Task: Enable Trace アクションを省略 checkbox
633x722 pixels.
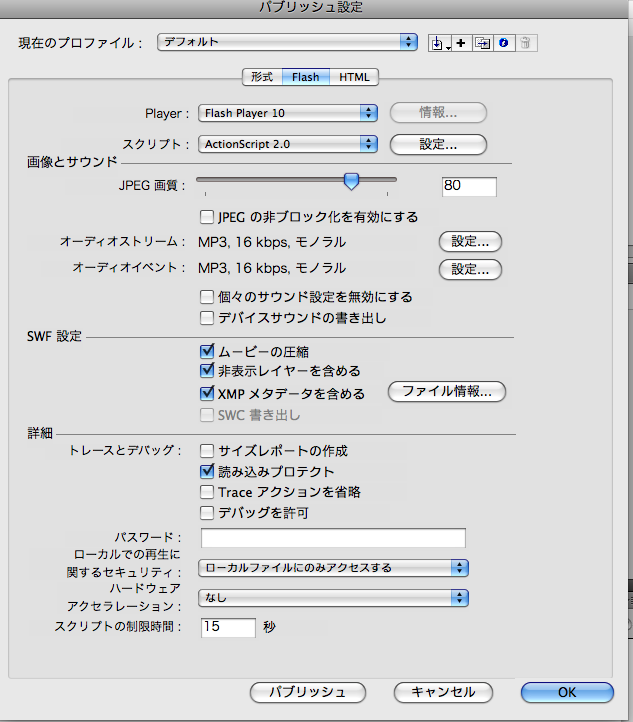Action: (207, 492)
